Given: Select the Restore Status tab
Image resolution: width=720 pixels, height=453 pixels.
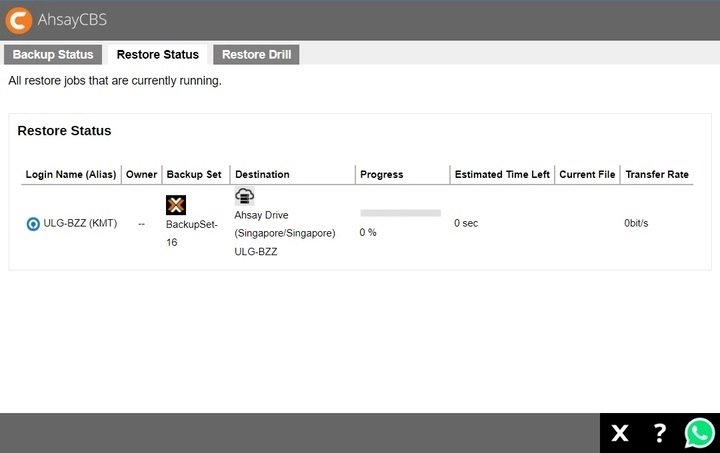Looking at the screenshot, I should point(158,55).
